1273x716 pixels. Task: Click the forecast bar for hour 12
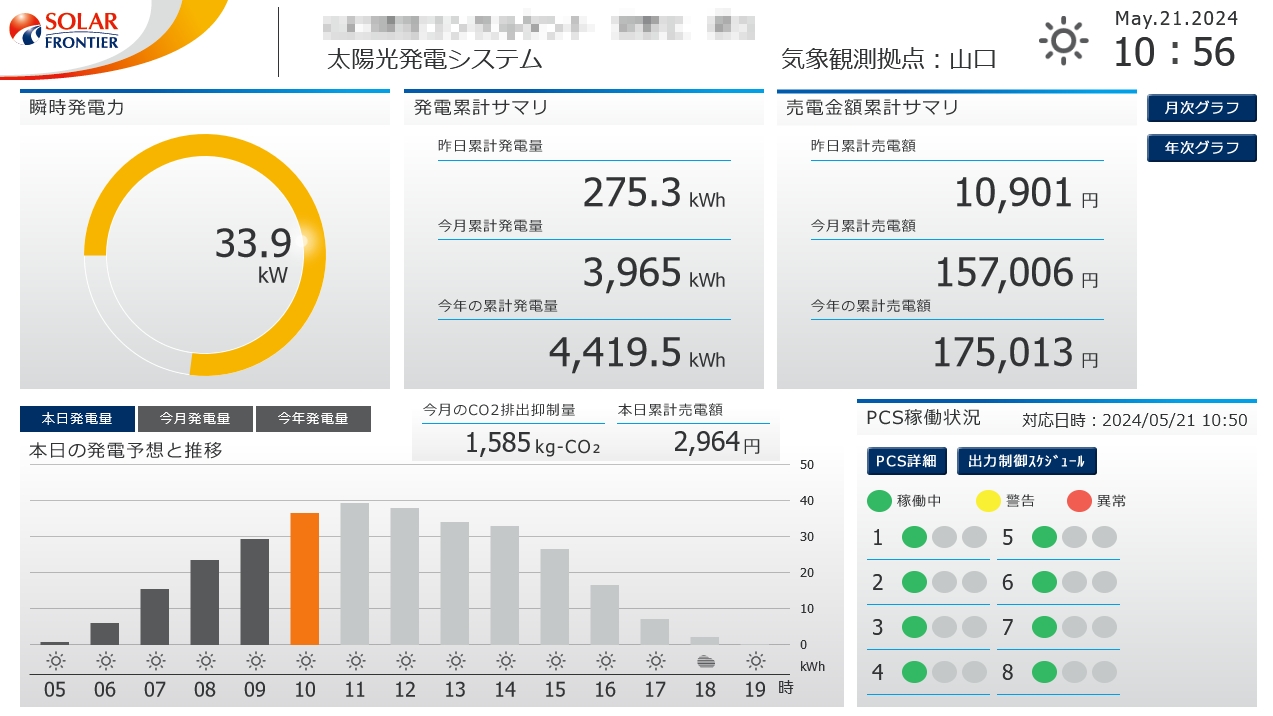click(405, 576)
